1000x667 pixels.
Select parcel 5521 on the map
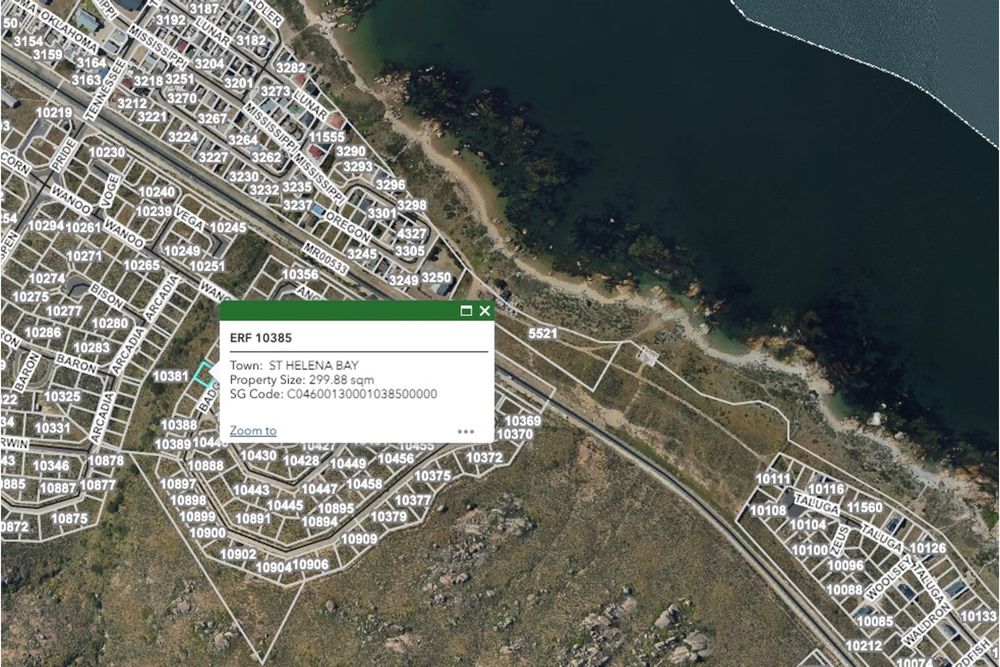click(x=542, y=332)
